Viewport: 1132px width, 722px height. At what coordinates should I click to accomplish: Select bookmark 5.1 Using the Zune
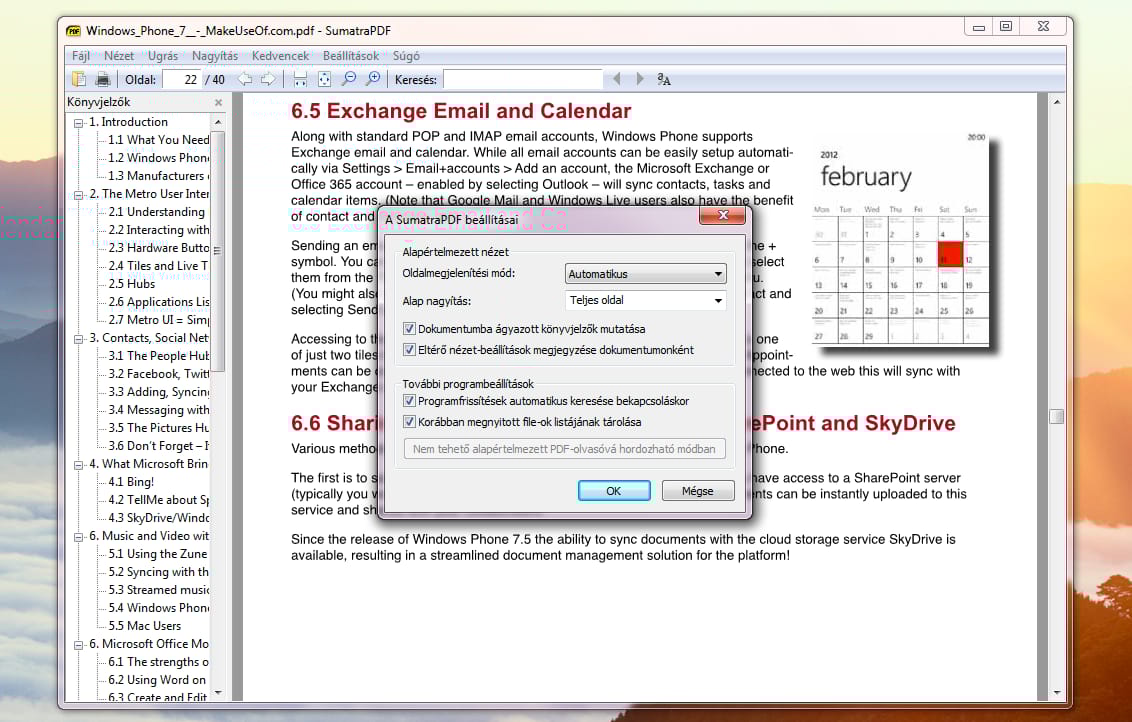(x=157, y=554)
